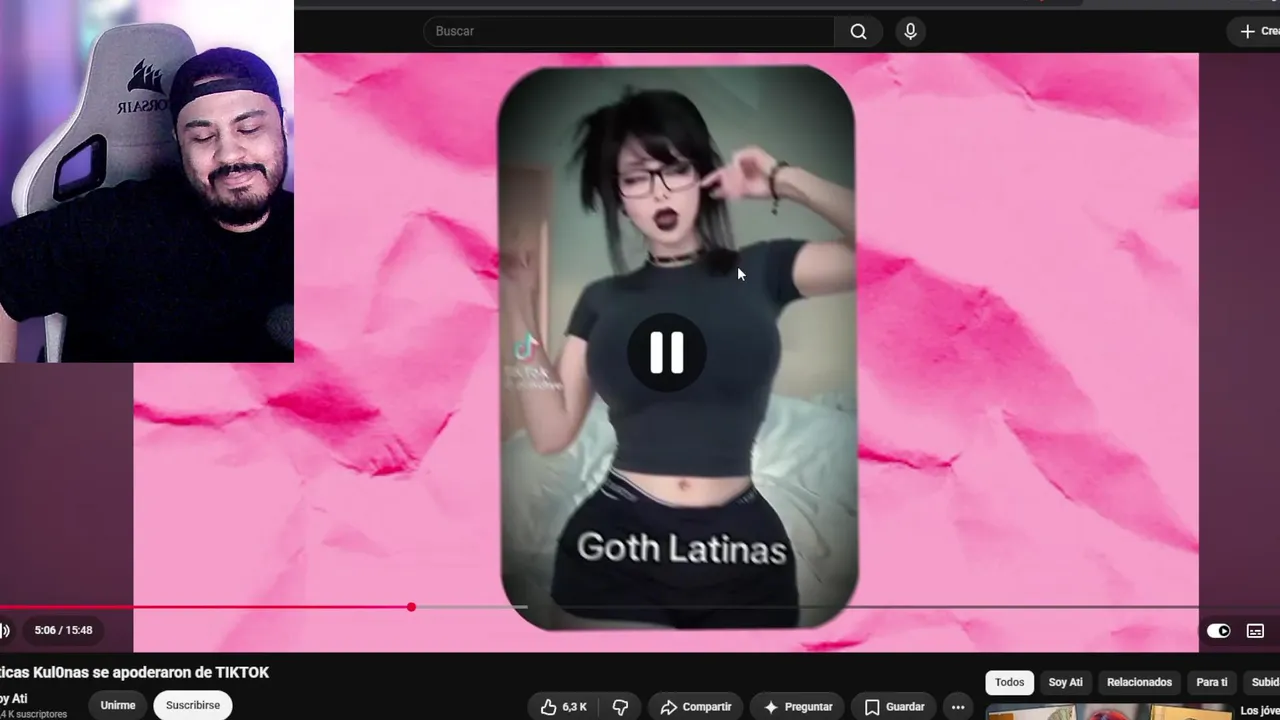Save the video with Guardar

tap(894, 707)
